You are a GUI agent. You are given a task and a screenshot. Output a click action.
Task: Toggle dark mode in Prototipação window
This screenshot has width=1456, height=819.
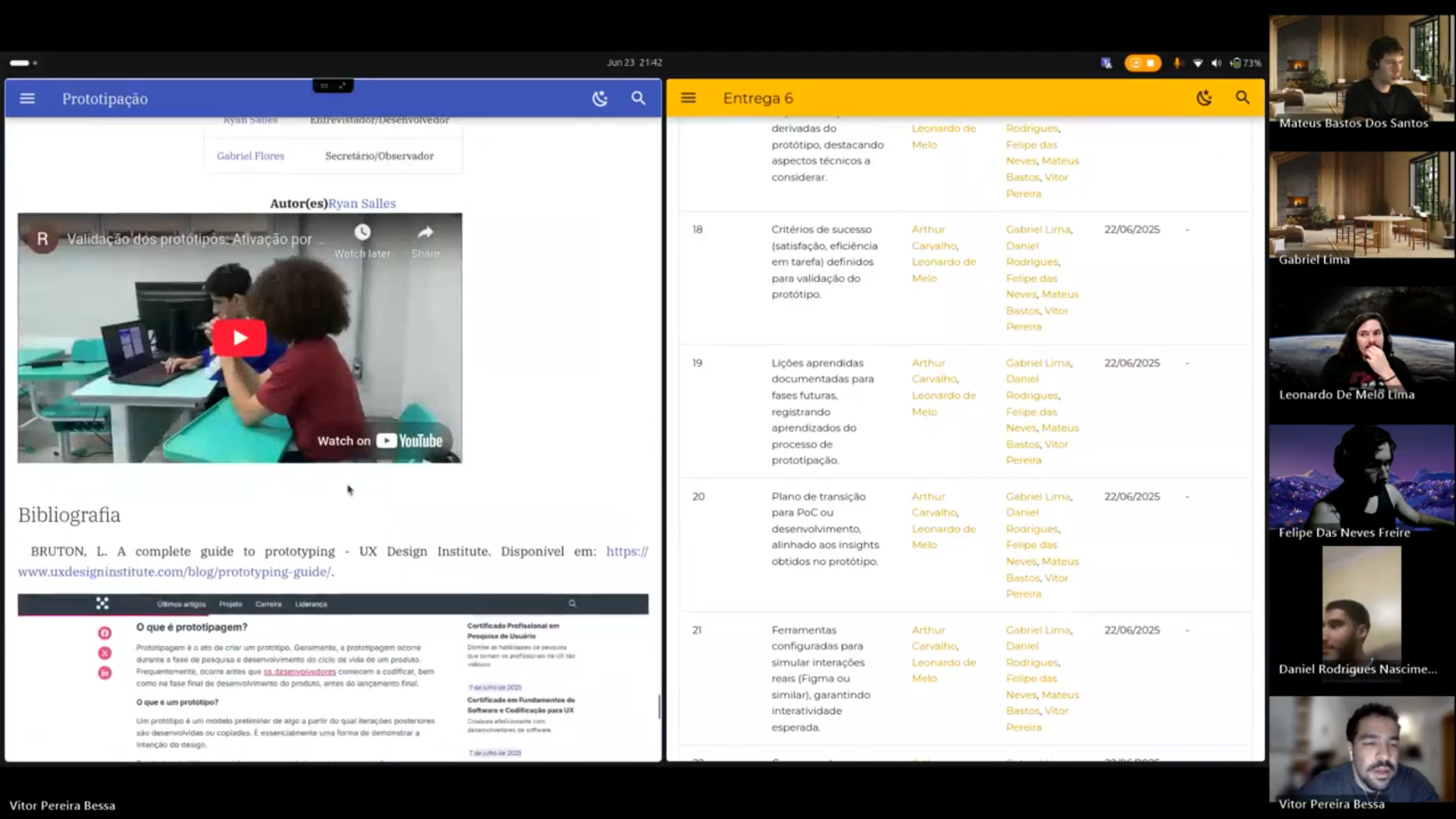tap(600, 99)
